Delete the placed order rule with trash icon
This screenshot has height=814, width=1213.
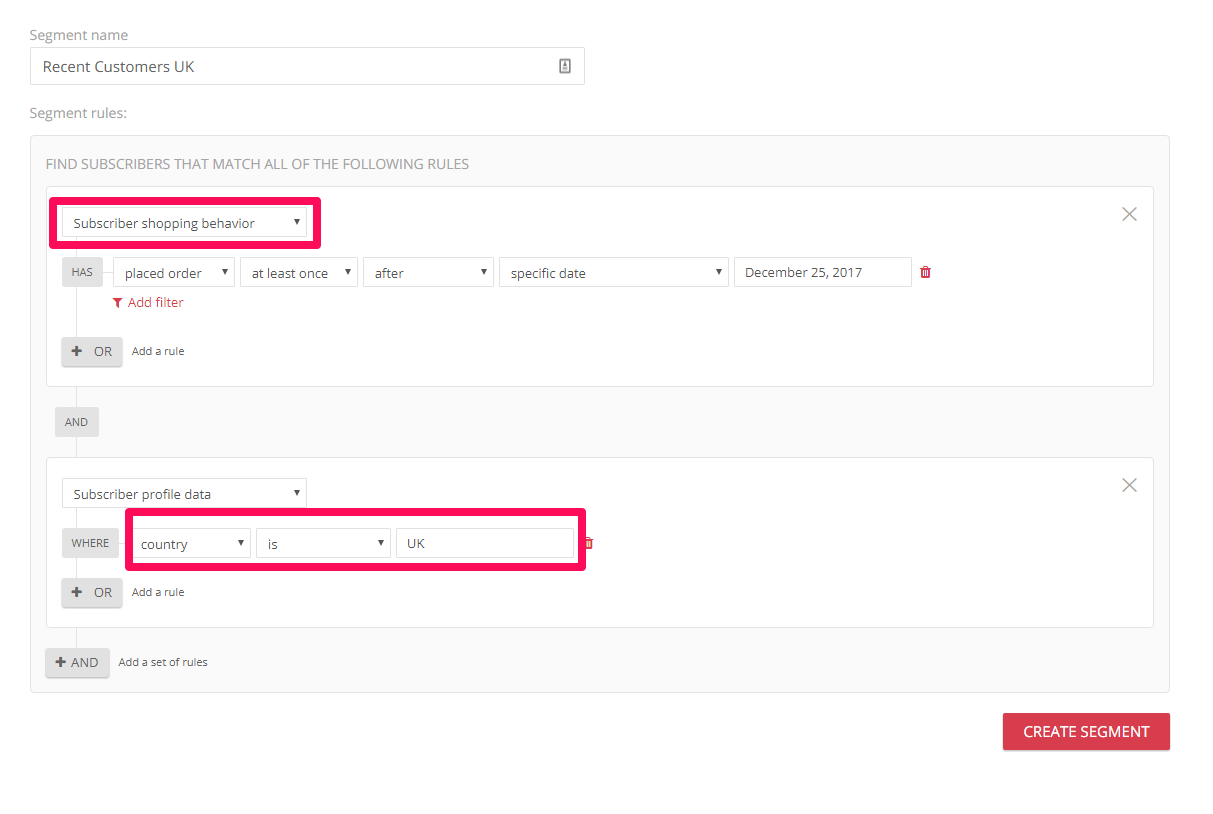tap(925, 272)
